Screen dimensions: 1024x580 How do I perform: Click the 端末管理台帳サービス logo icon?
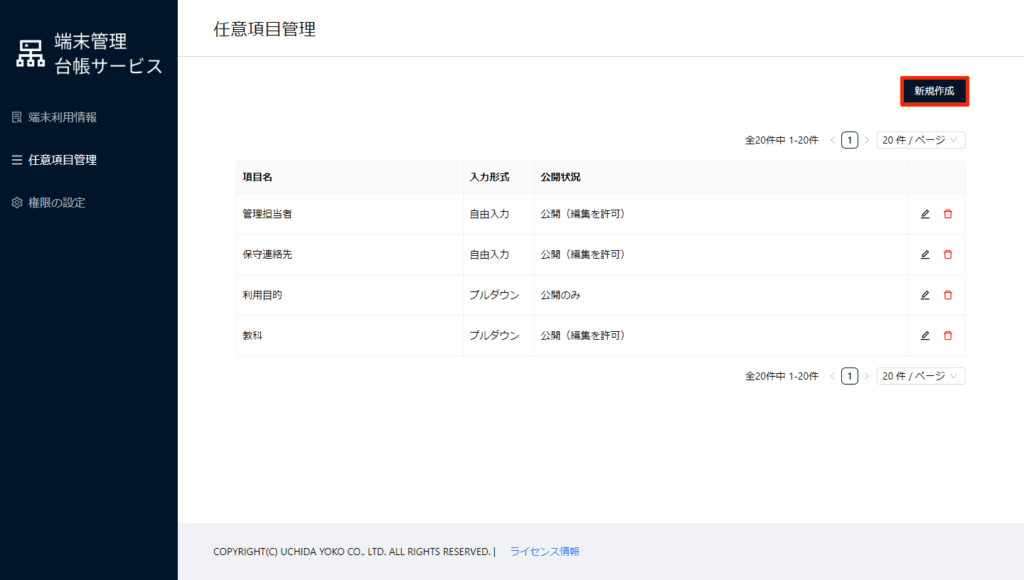tap(31, 54)
